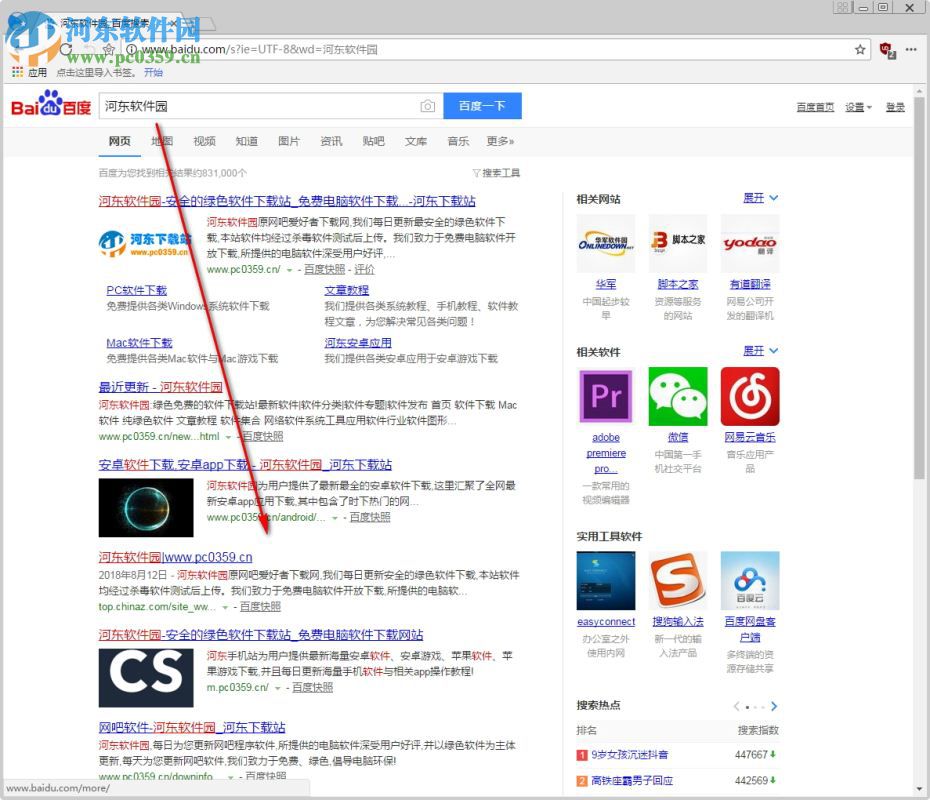Screen dimensions: 930x800
Task: Click the 搜索工具 link
Action: tap(501, 173)
